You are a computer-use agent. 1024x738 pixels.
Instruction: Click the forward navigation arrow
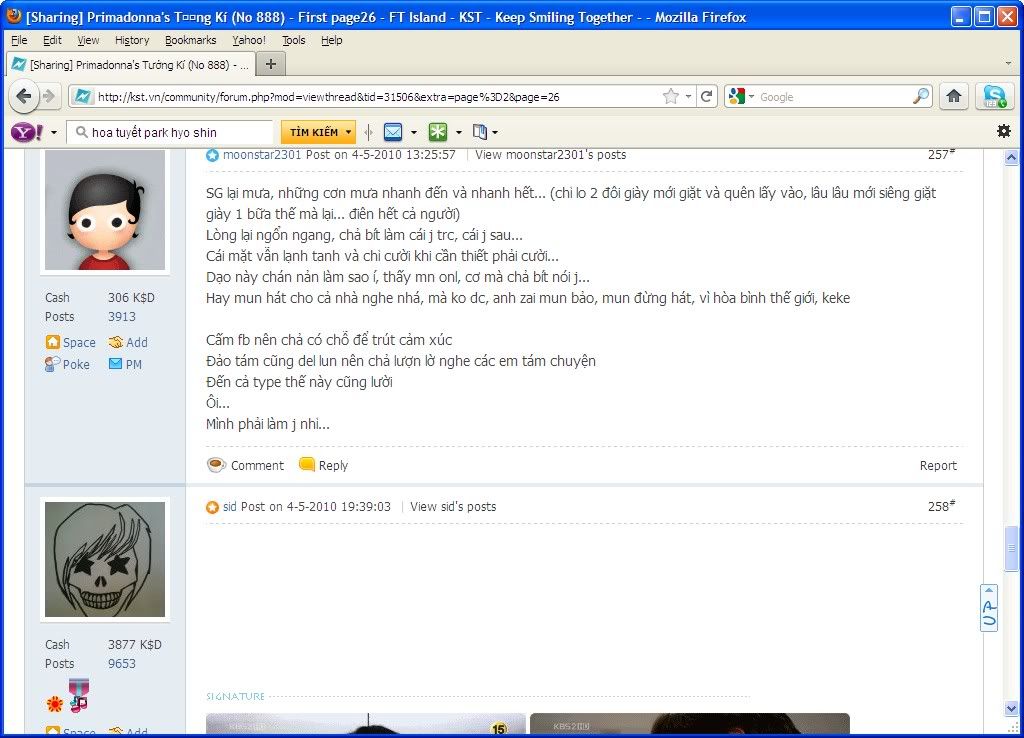coord(50,97)
